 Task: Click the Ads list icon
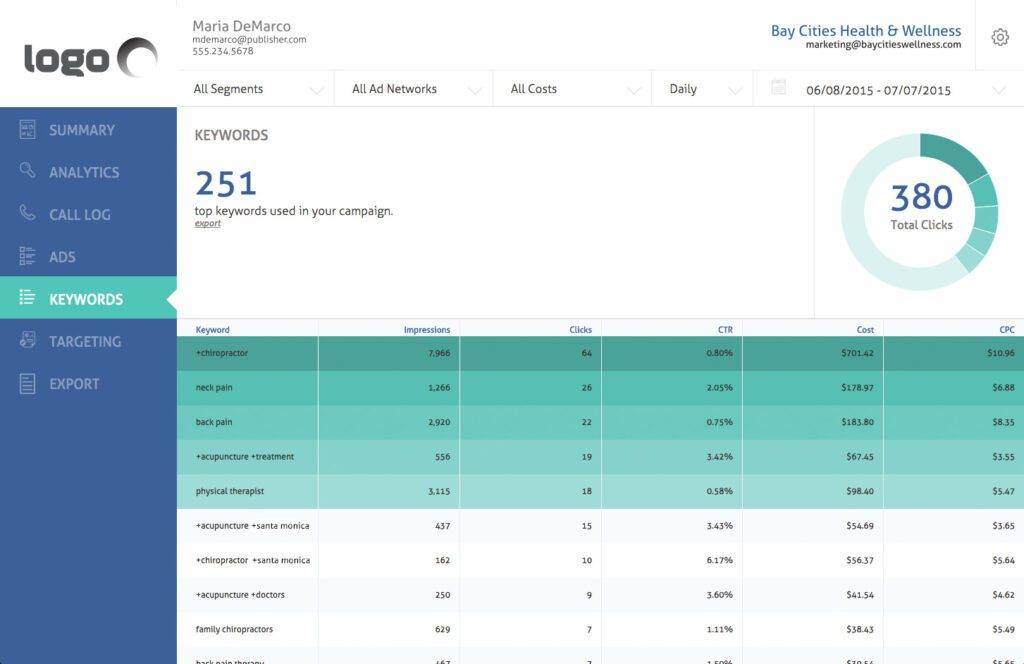27,256
